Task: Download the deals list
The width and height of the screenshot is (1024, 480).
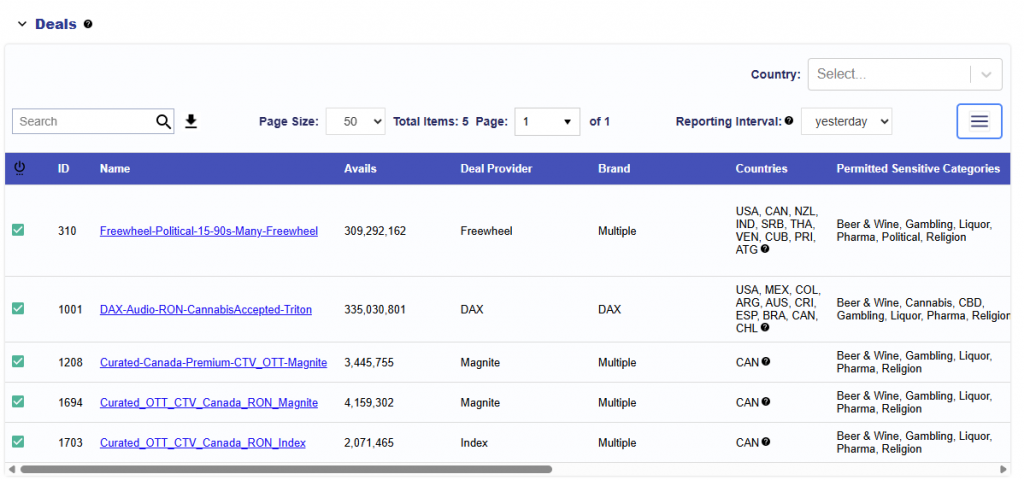Action: pyautogui.click(x=191, y=121)
